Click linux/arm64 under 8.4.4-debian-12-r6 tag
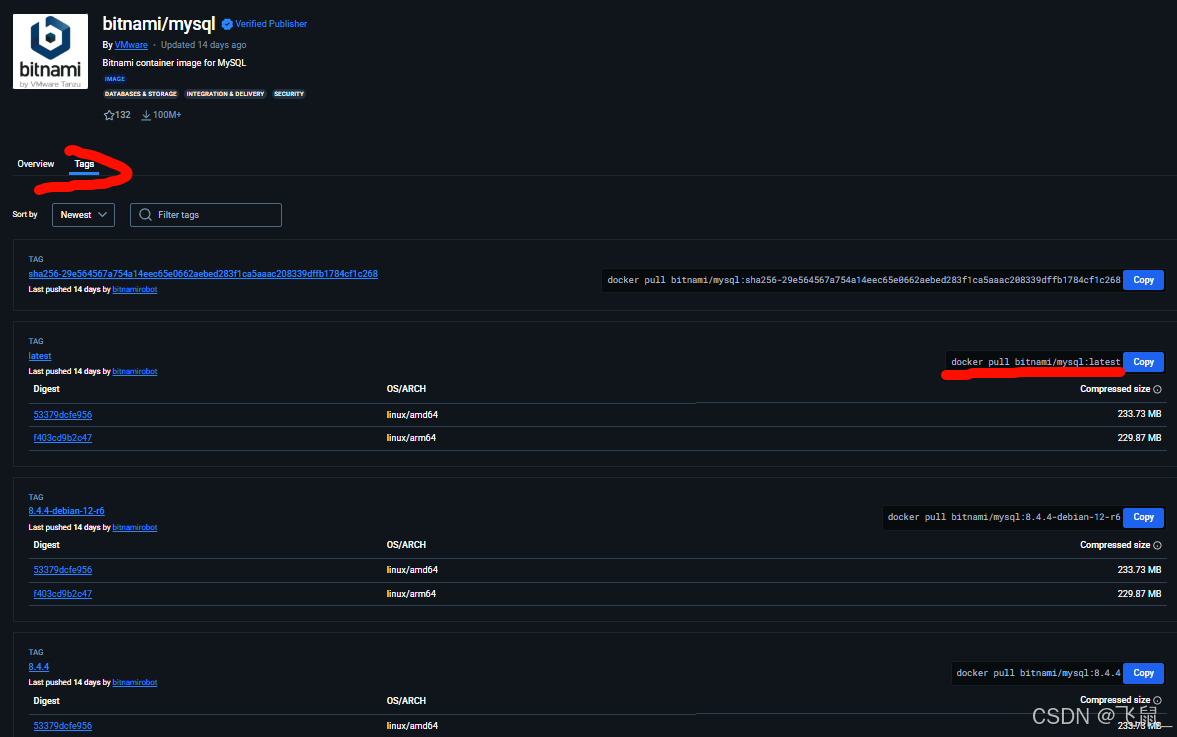 411,594
